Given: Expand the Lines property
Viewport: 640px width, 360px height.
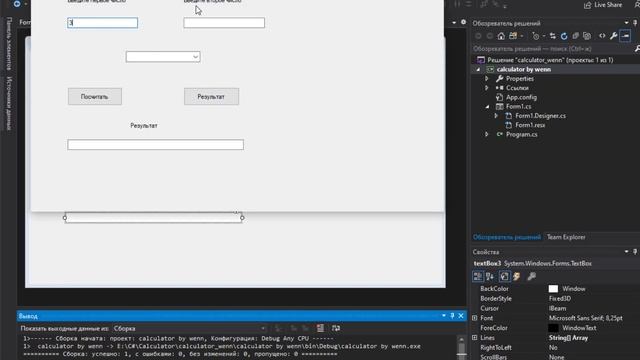Looking at the screenshot, I should [475, 338].
